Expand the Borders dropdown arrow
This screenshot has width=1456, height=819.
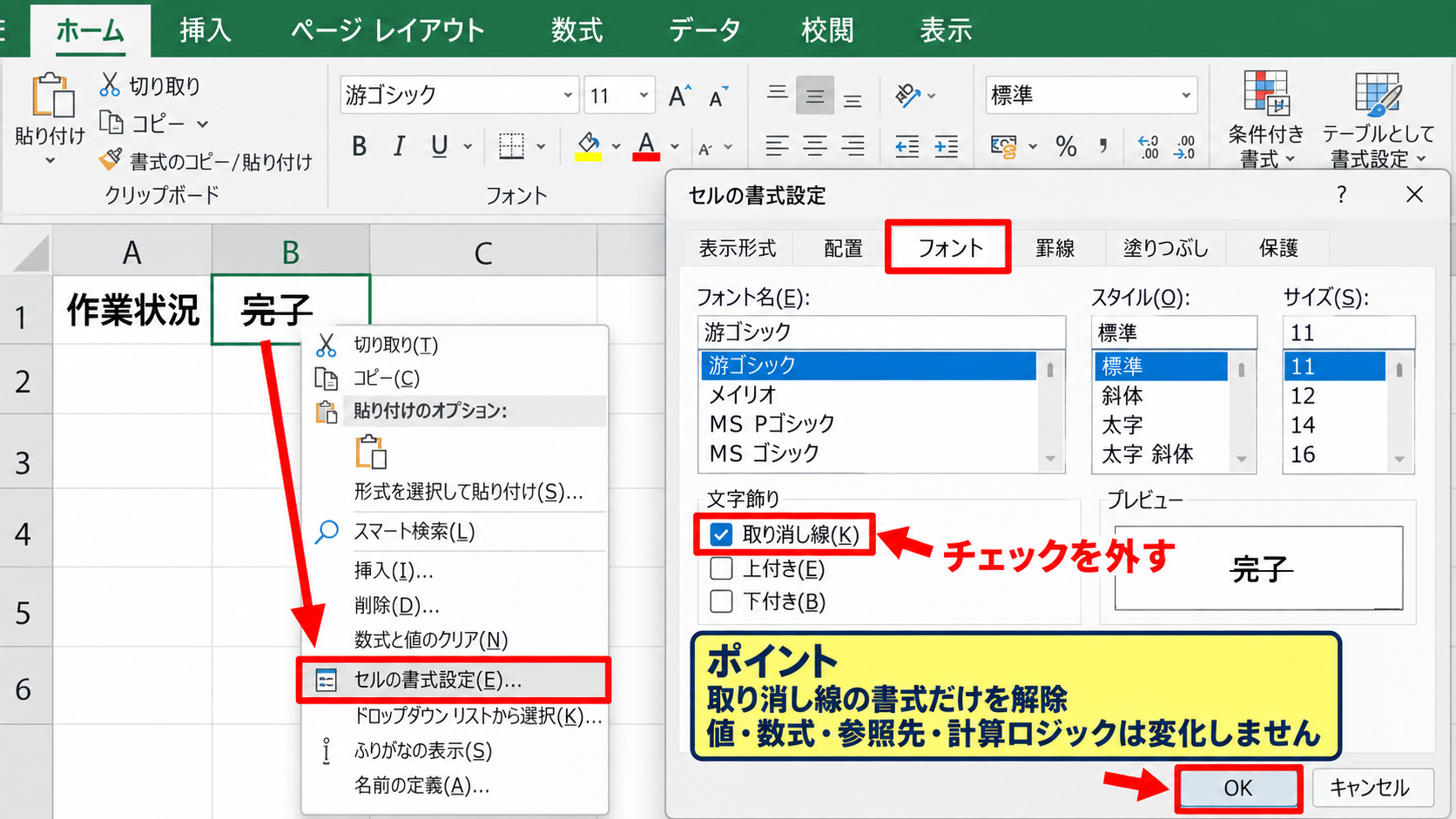point(541,146)
